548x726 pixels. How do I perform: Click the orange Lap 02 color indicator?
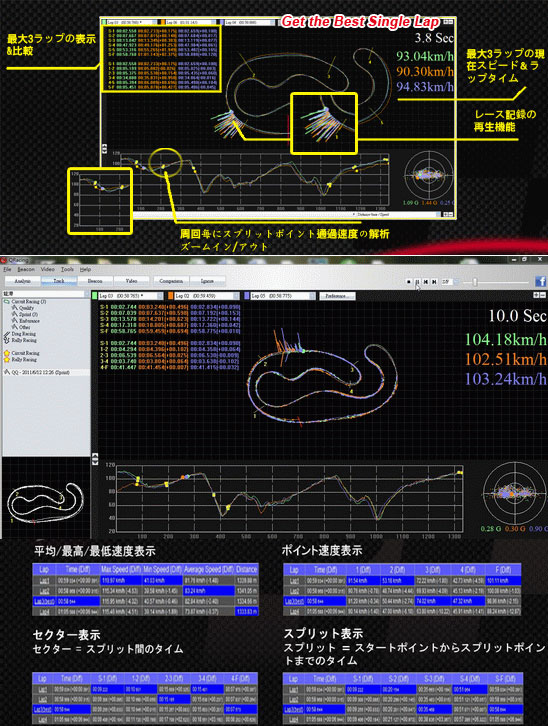coord(171,295)
